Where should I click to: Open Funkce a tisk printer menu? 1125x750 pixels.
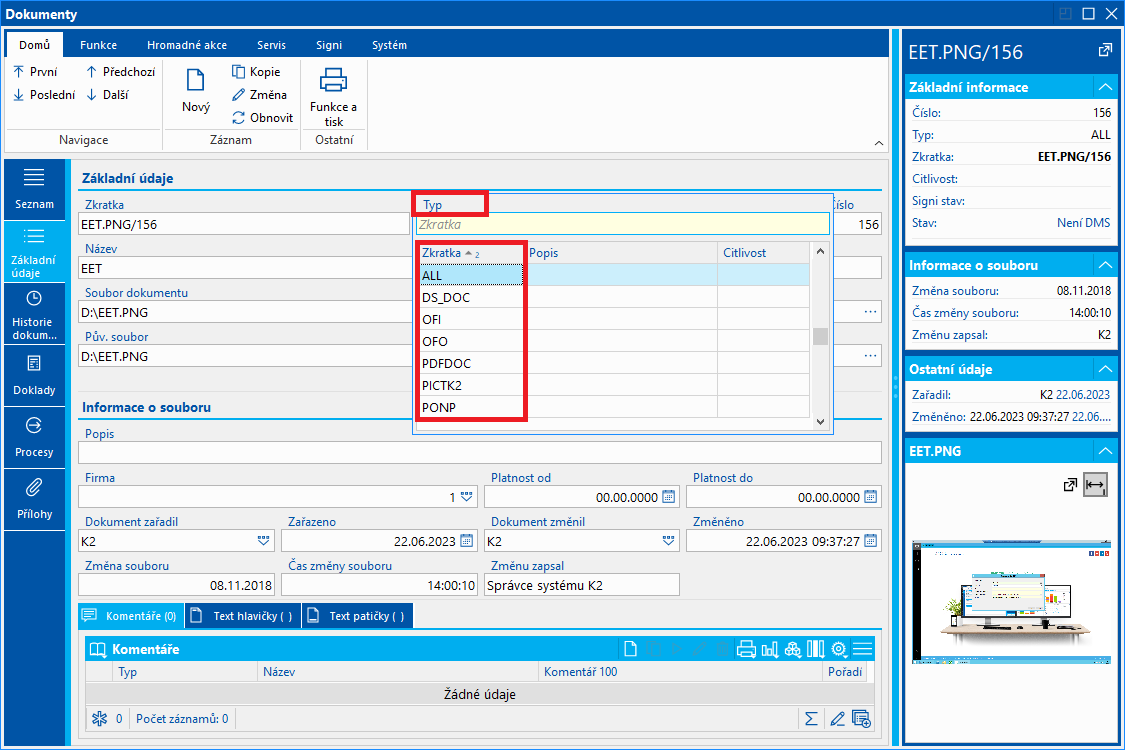coord(334,98)
